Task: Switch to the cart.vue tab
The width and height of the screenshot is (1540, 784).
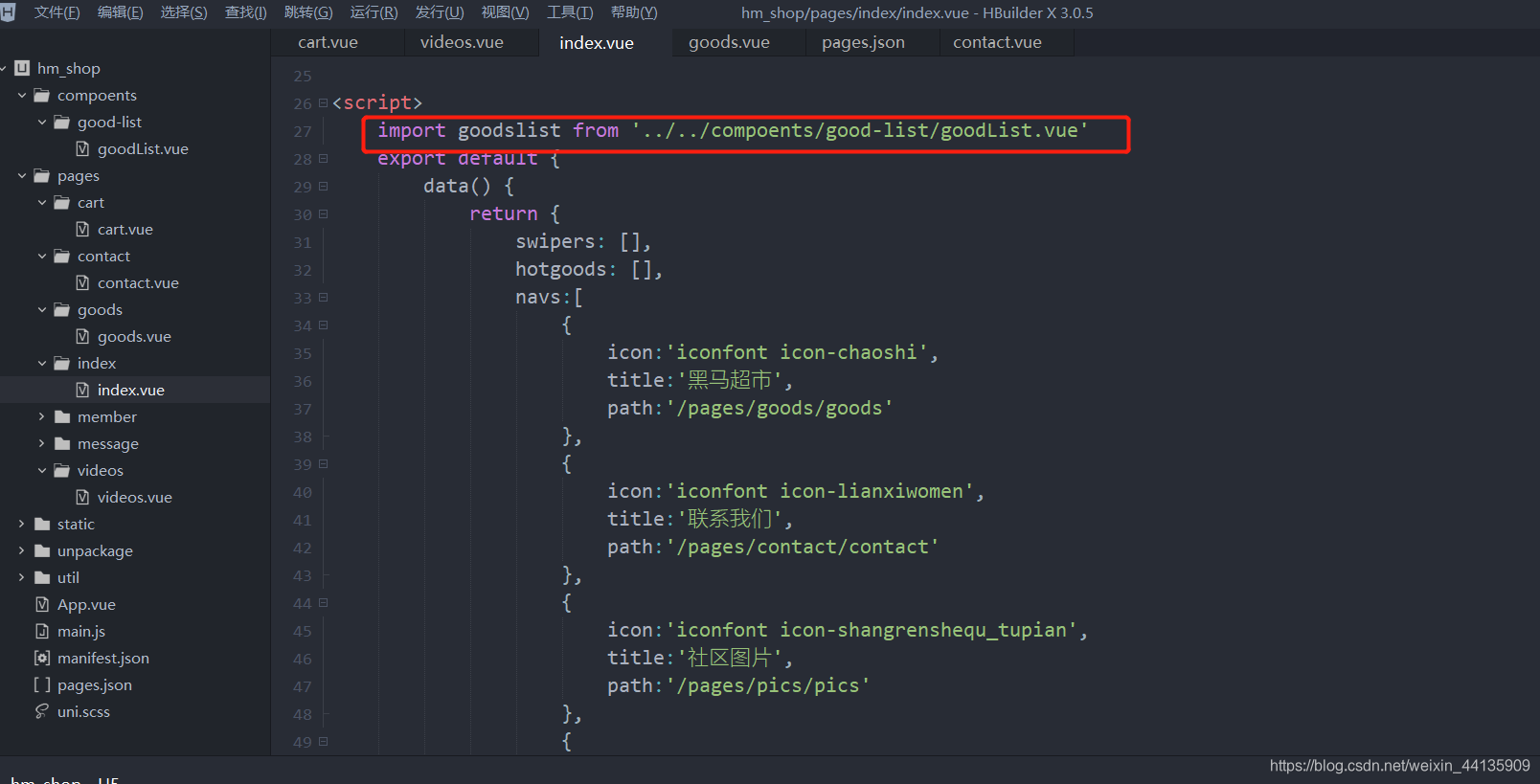Action: coord(328,42)
